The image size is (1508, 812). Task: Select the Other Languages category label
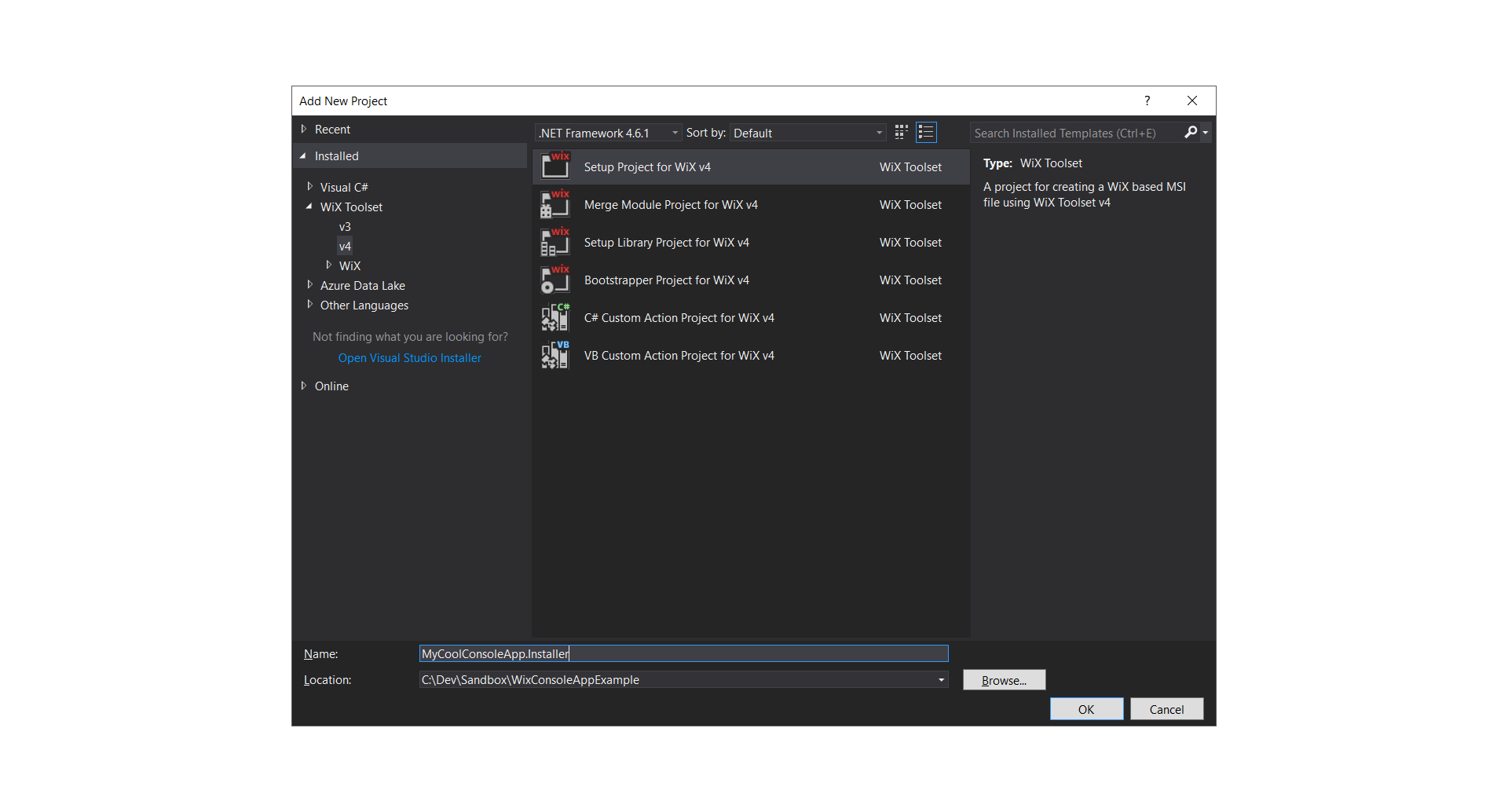[364, 305]
